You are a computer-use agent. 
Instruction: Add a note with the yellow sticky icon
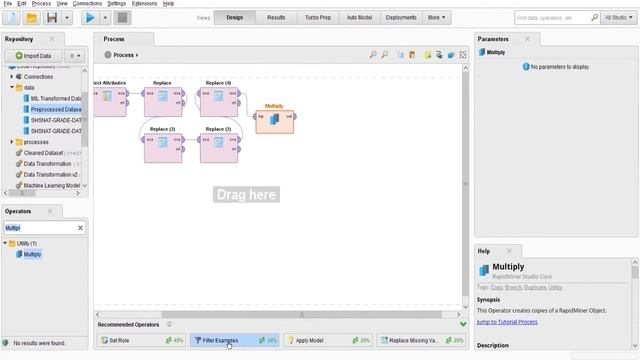(x=427, y=55)
